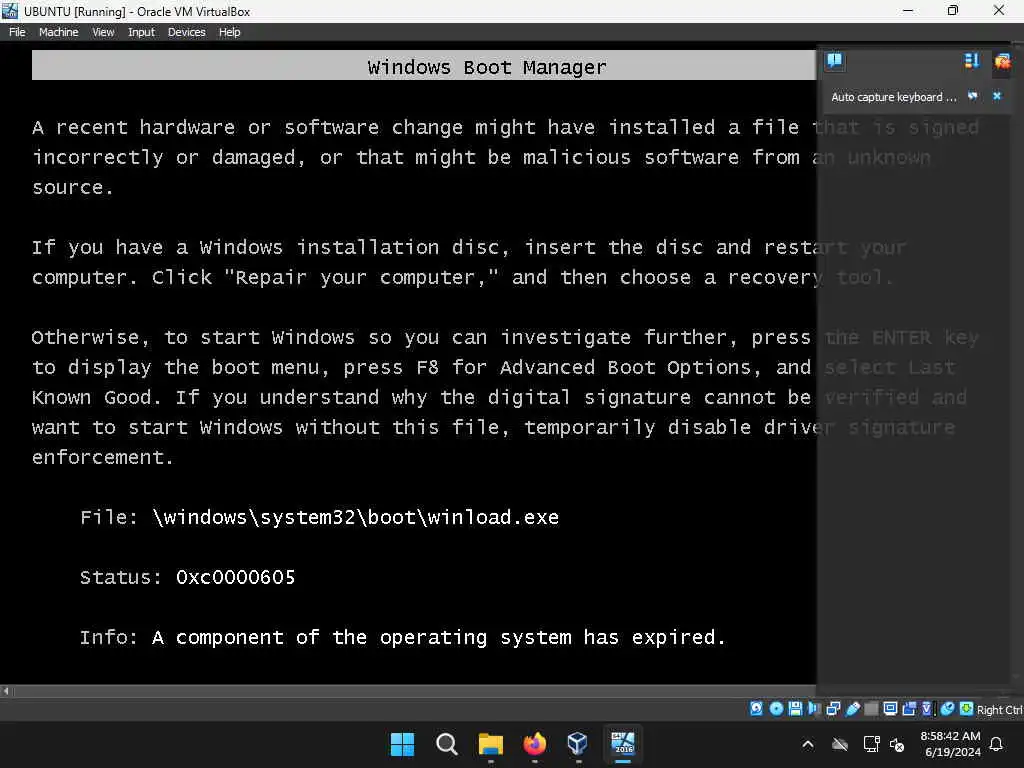Click the network adapter status icon
1024x768 pixels.
click(x=833, y=709)
